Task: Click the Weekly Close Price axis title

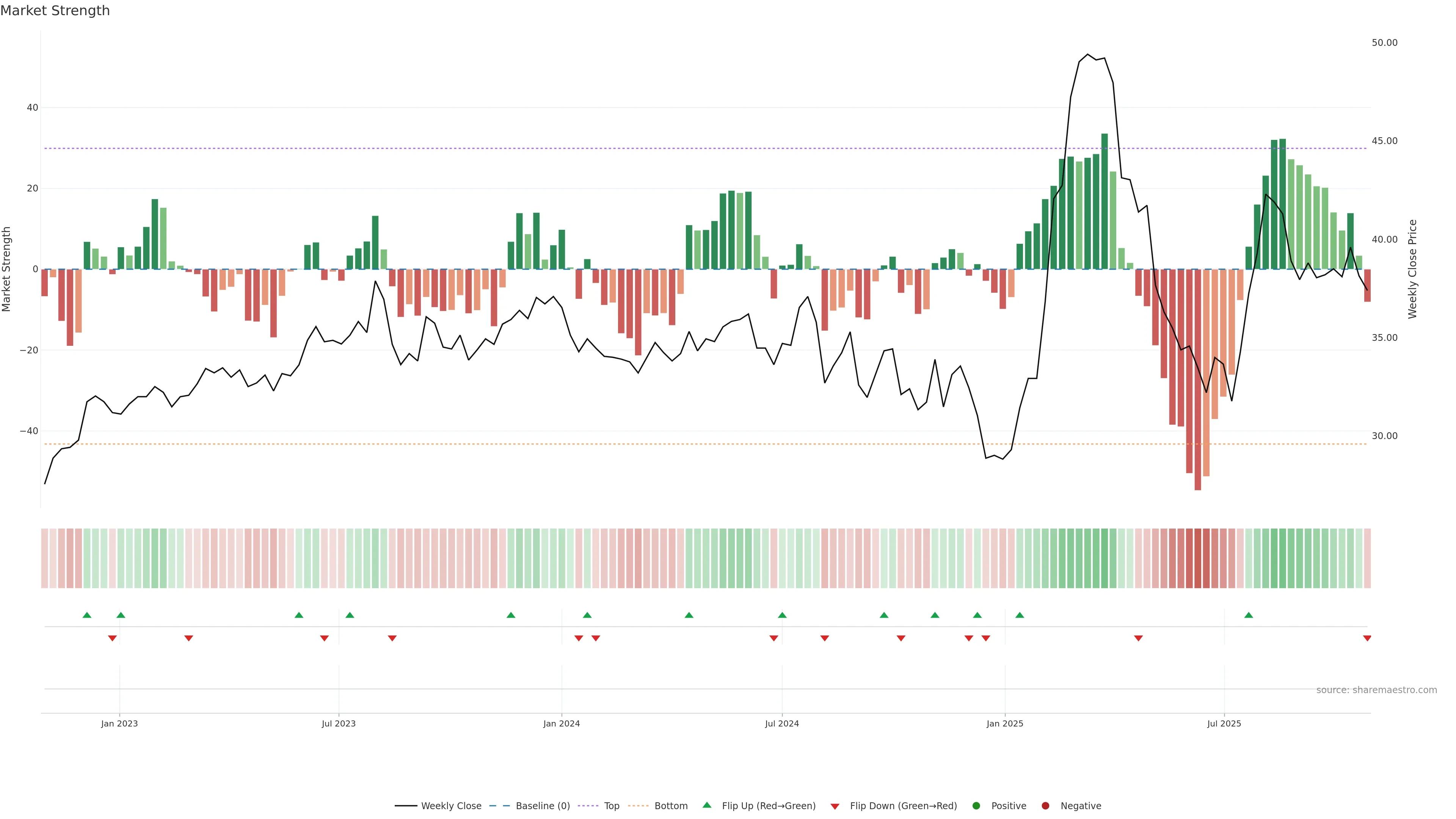Action: pyautogui.click(x=1412, y=269)
